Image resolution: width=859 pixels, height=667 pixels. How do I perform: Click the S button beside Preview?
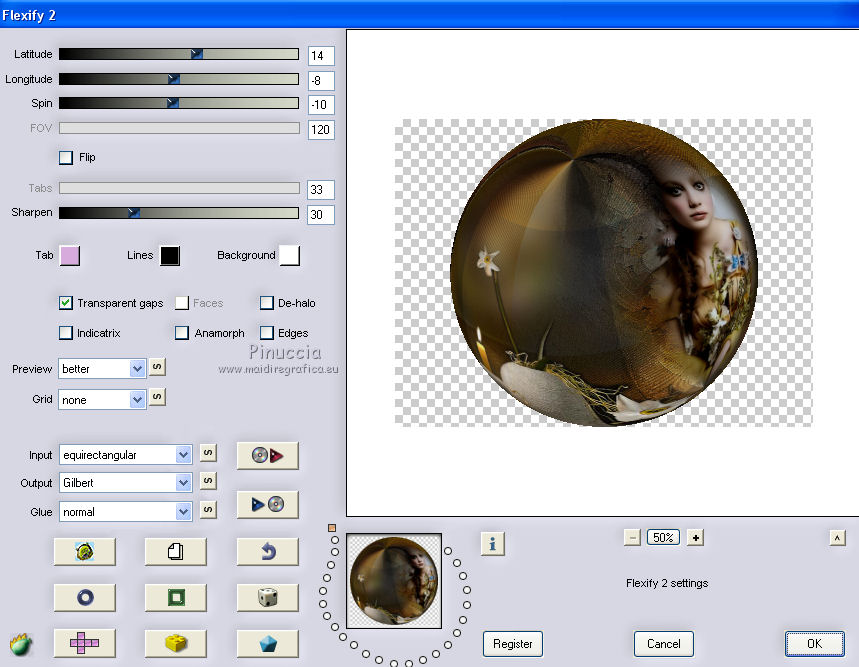click(x=157, y=367)
